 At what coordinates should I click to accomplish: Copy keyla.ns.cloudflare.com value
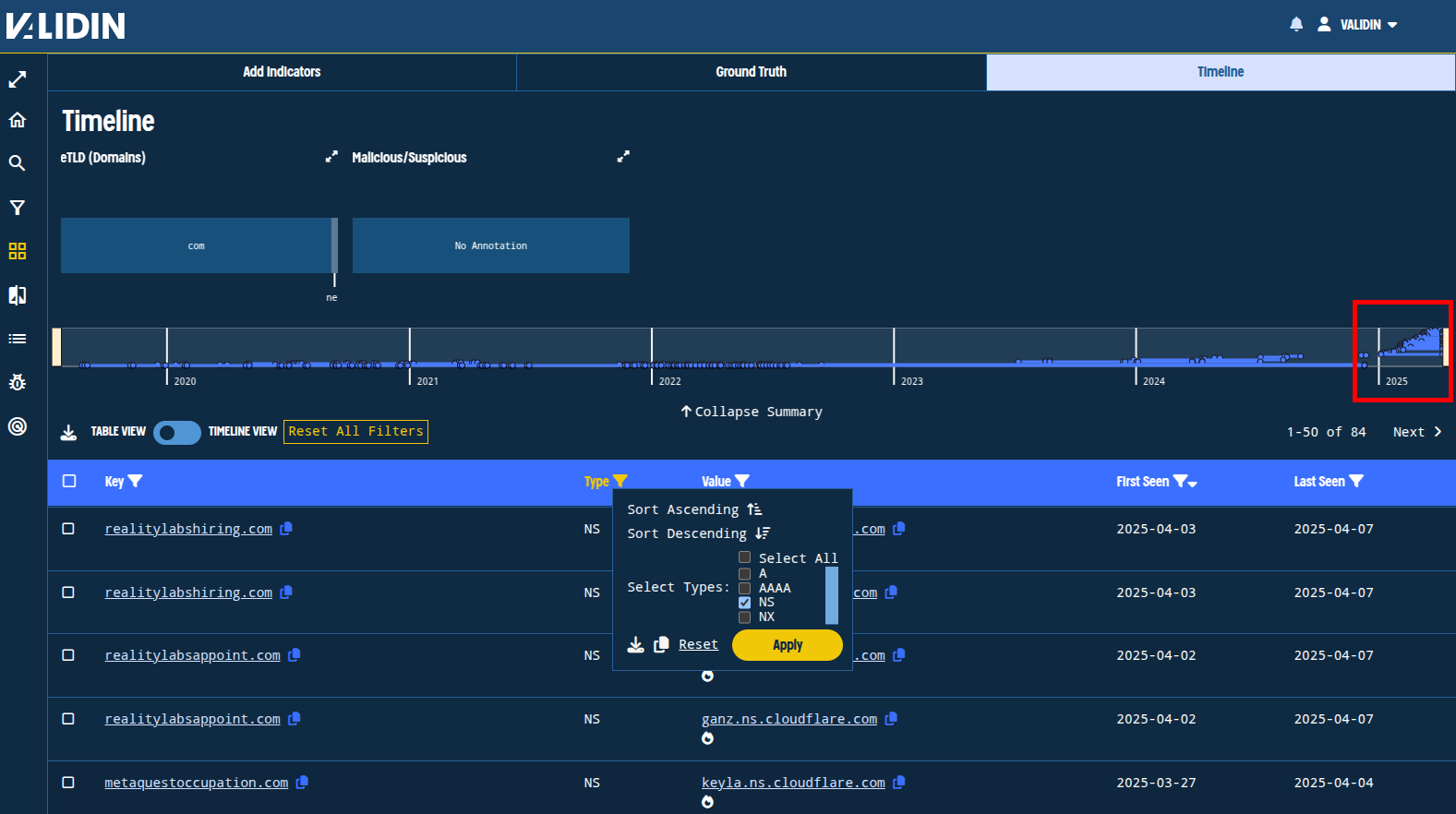coord(899,783)
